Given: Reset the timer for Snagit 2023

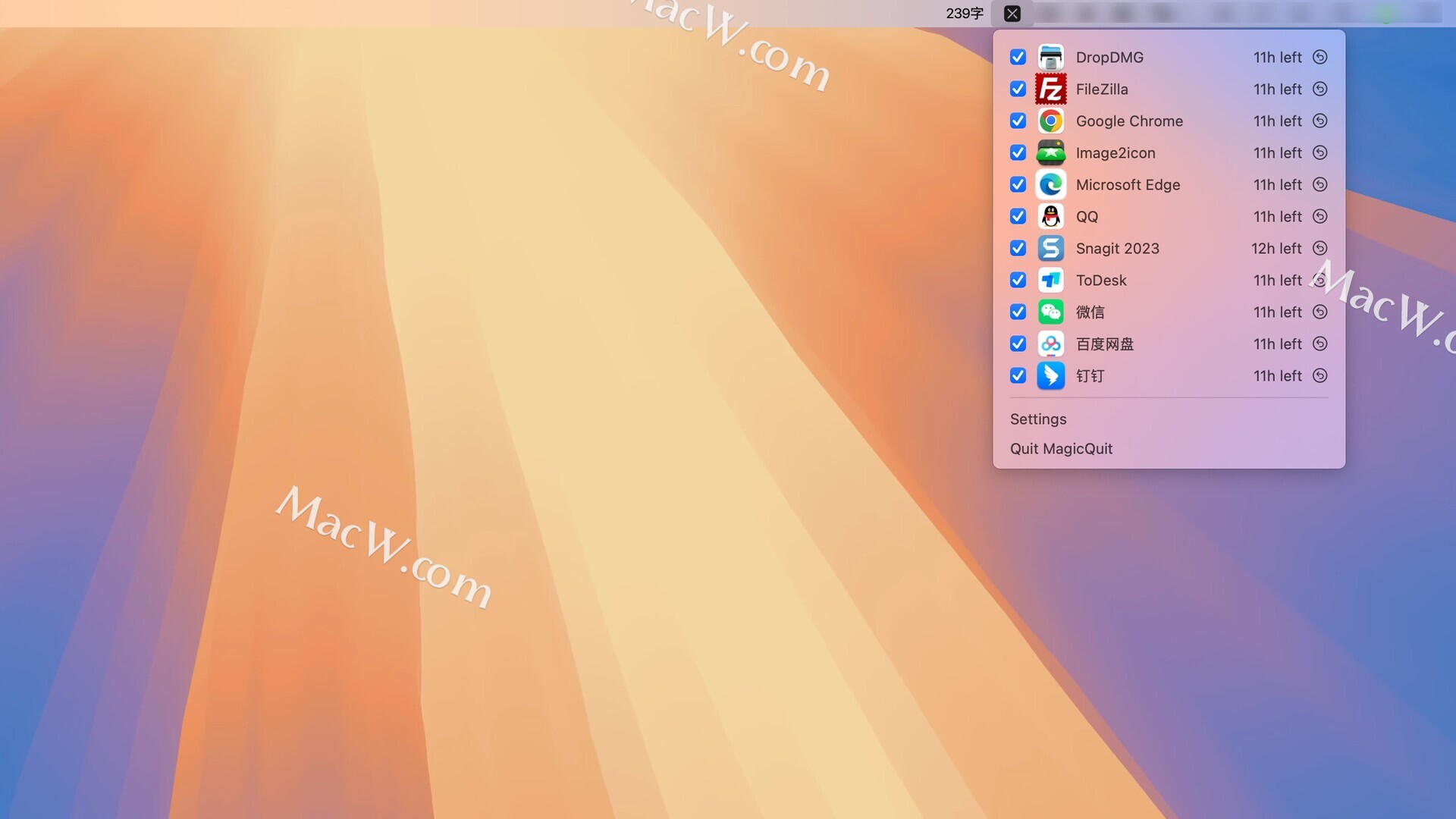Looking at the screenshot, I should pos(1319,248).
